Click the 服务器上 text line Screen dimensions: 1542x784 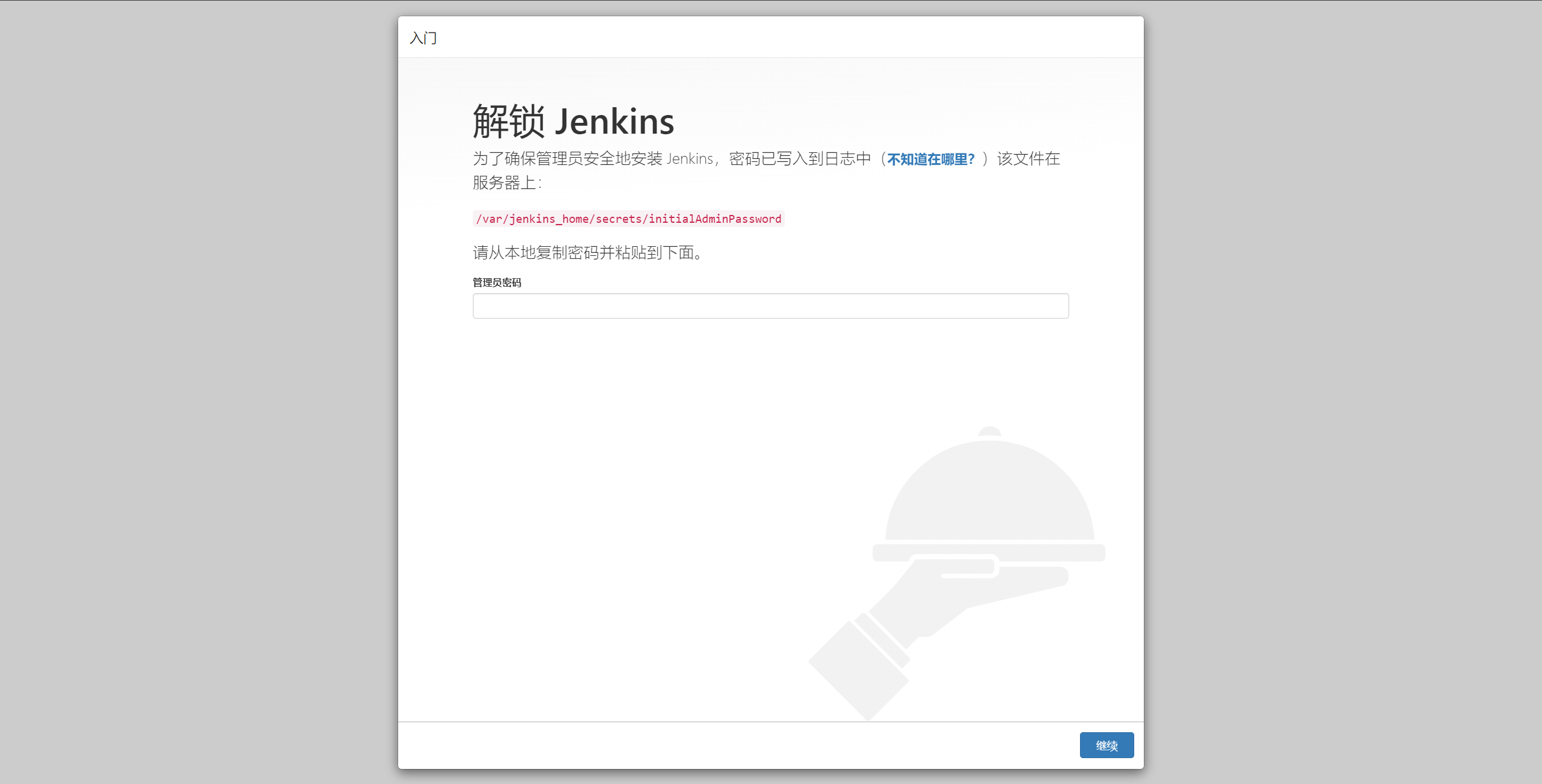pyautogui.click(x=506, y=183)
